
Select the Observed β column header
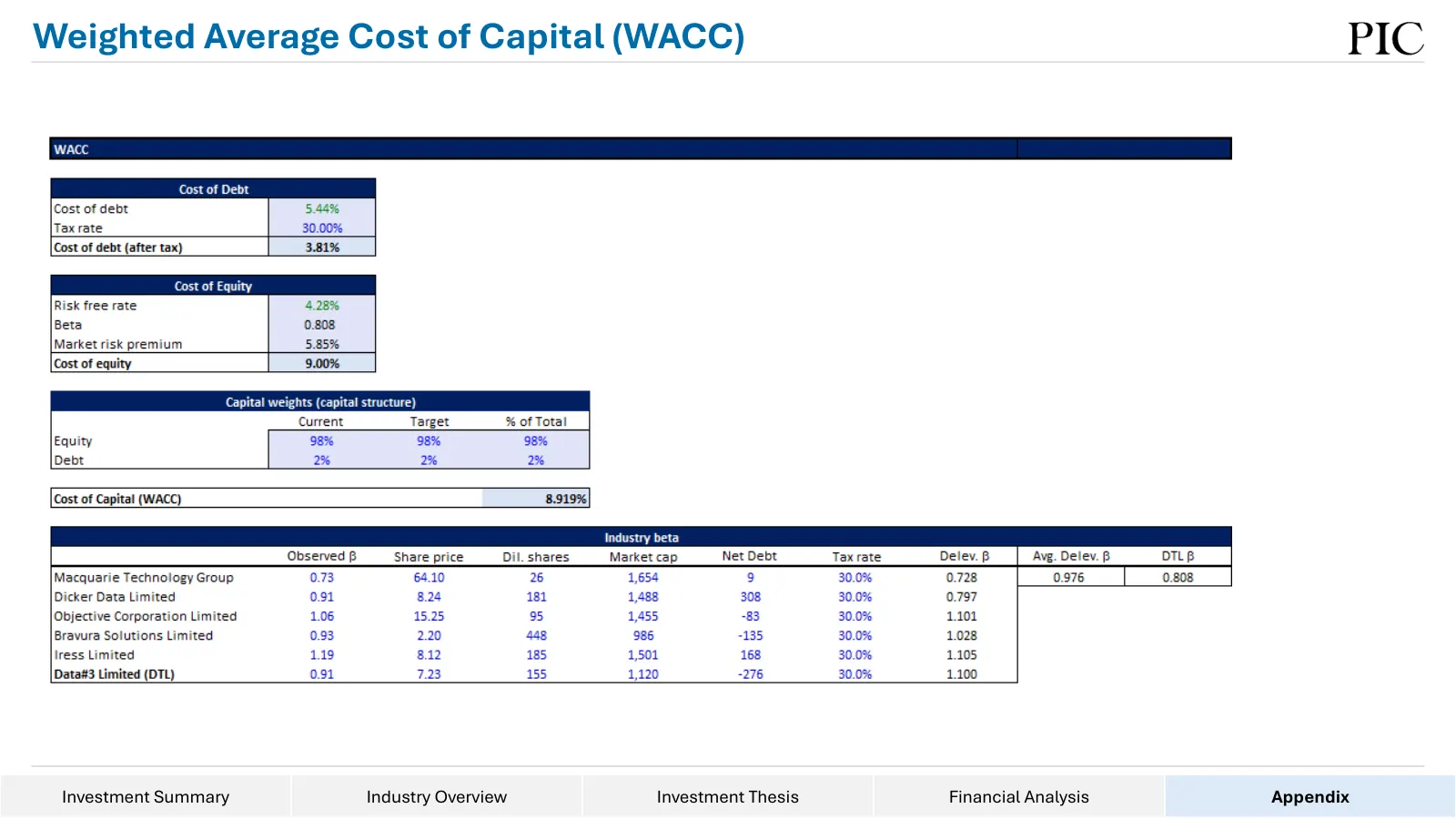321,556
